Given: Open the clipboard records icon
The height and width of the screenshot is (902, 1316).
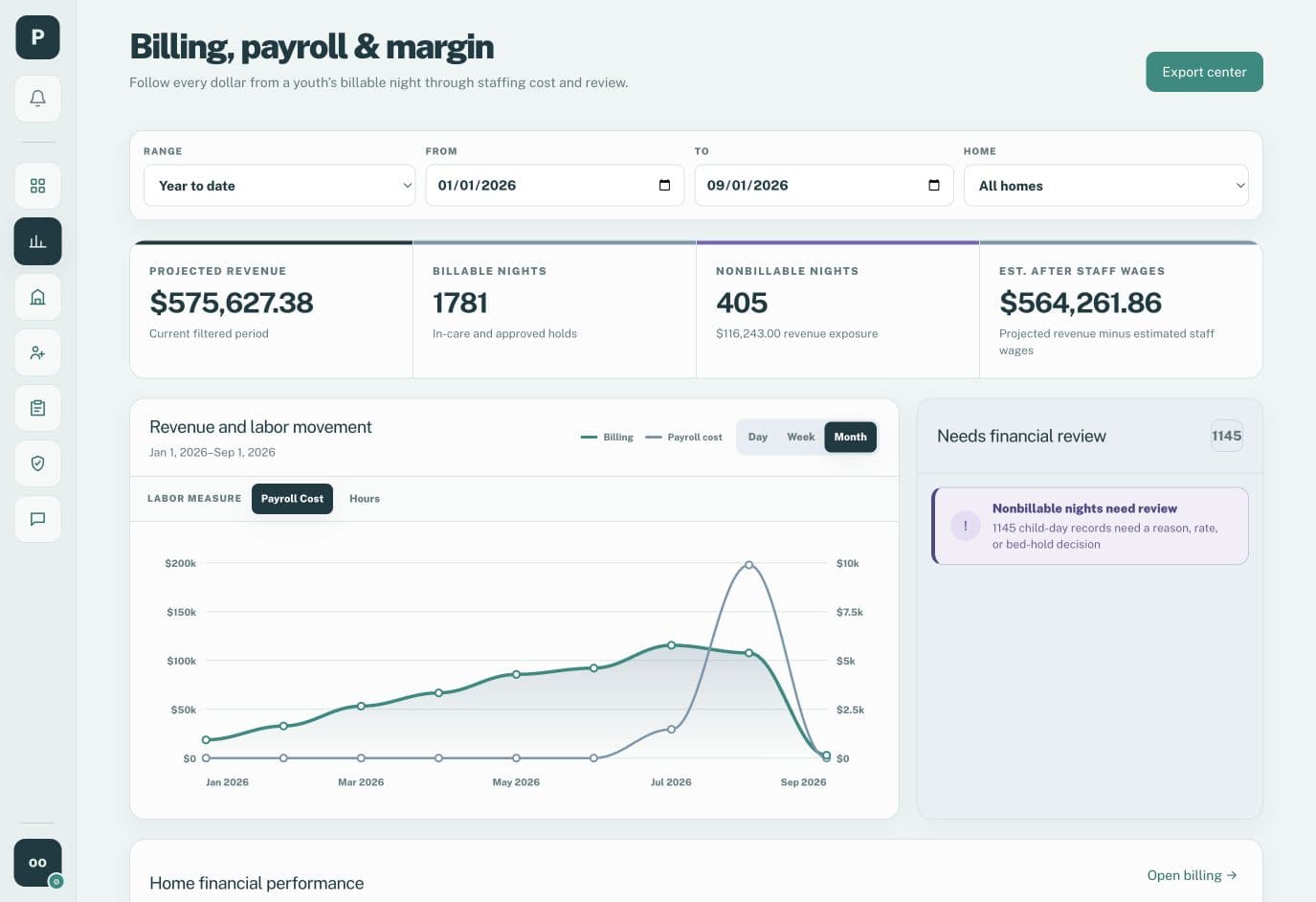Looking at the screenshot, I should [37, 408].
